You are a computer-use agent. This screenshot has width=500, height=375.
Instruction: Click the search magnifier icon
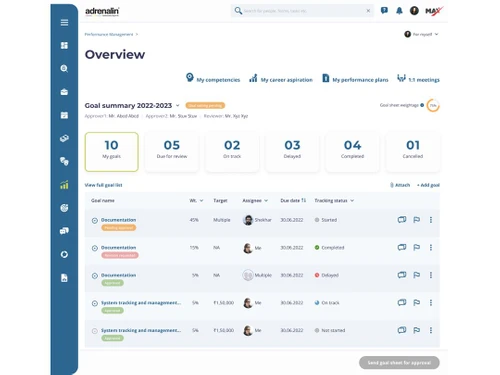[238, 11]
